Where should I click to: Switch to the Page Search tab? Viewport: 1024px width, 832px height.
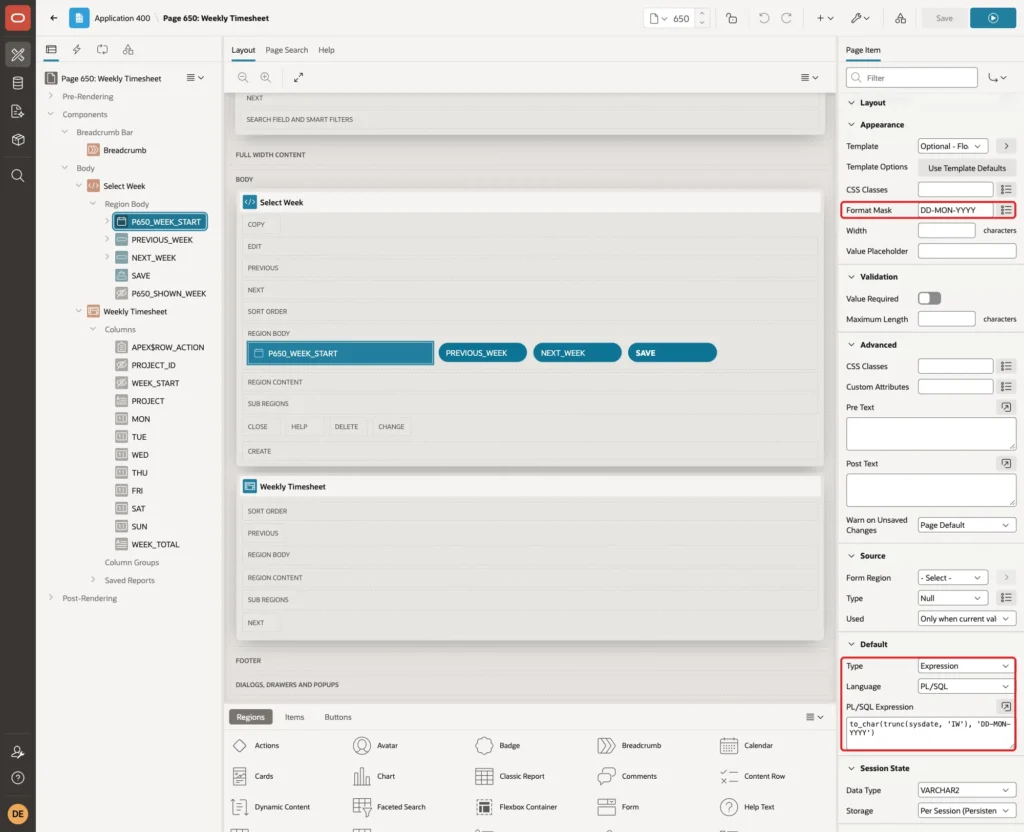[286, 50]
